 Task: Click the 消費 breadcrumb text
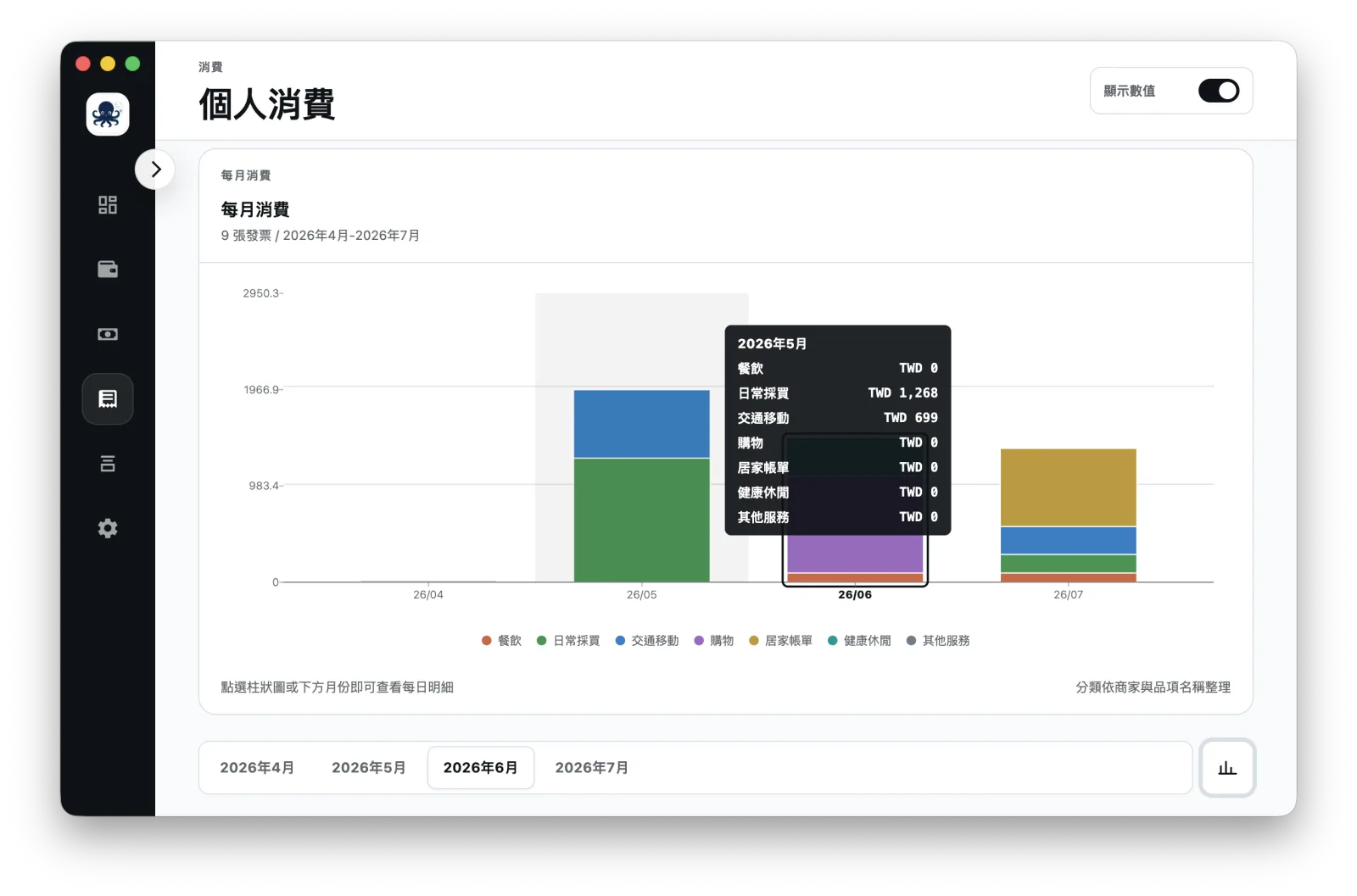coord(210,67)
